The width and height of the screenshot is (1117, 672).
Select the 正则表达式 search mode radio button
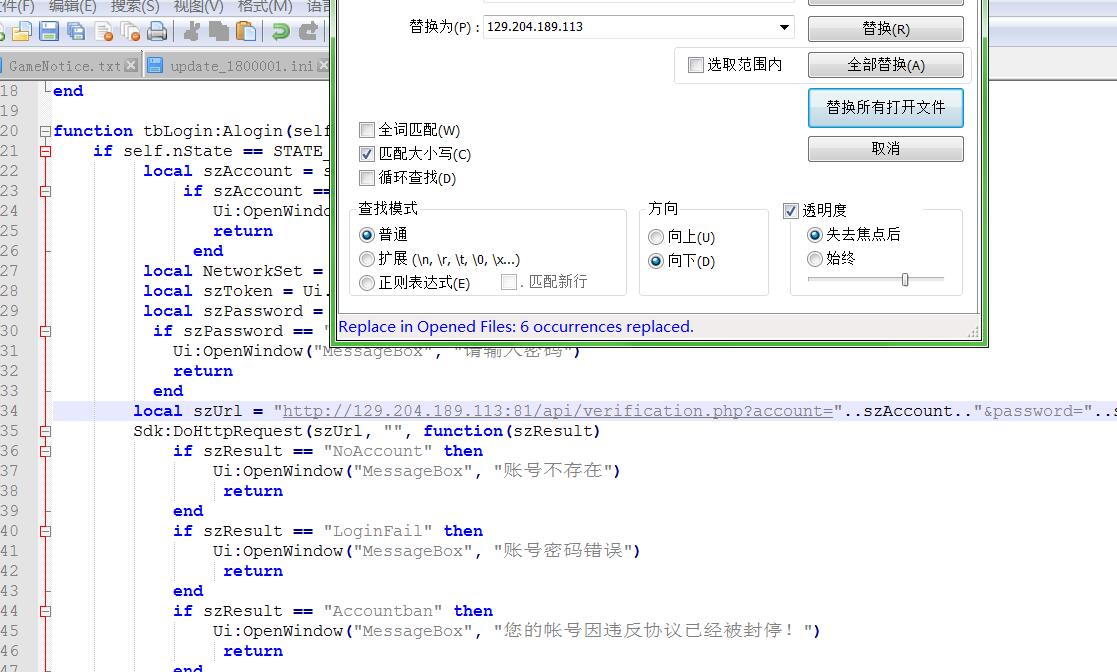coord(367,283)
